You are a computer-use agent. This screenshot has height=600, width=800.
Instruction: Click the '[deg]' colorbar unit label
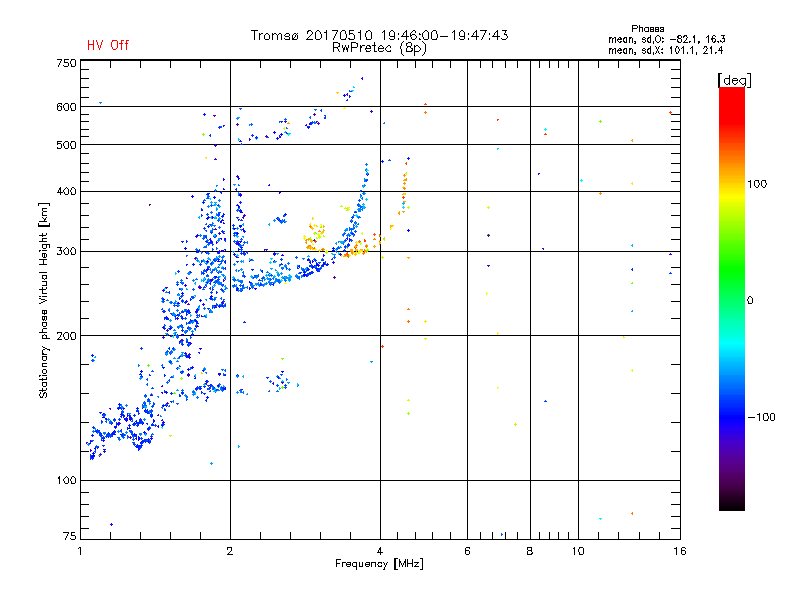click(x=734, y=80)
